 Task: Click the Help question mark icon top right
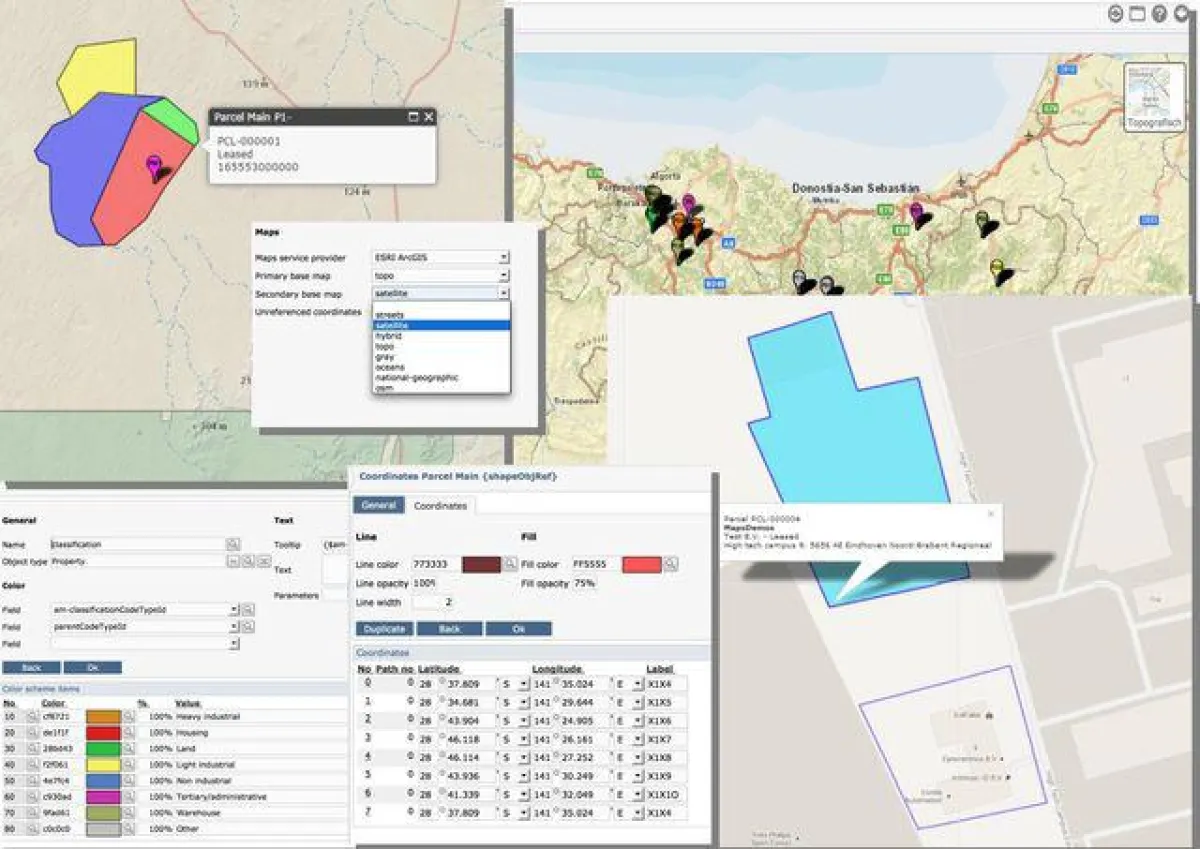tap(1158, 13)
